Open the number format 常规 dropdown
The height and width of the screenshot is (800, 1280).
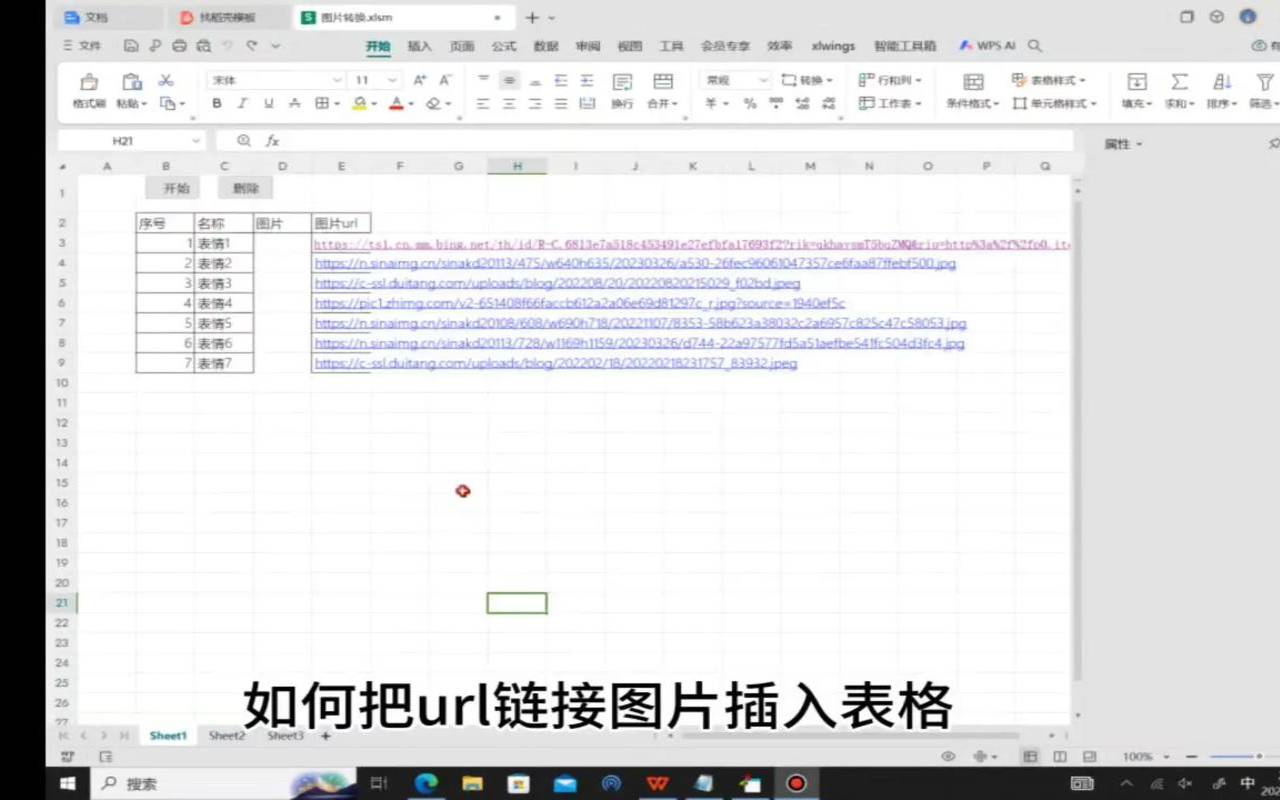763,80
